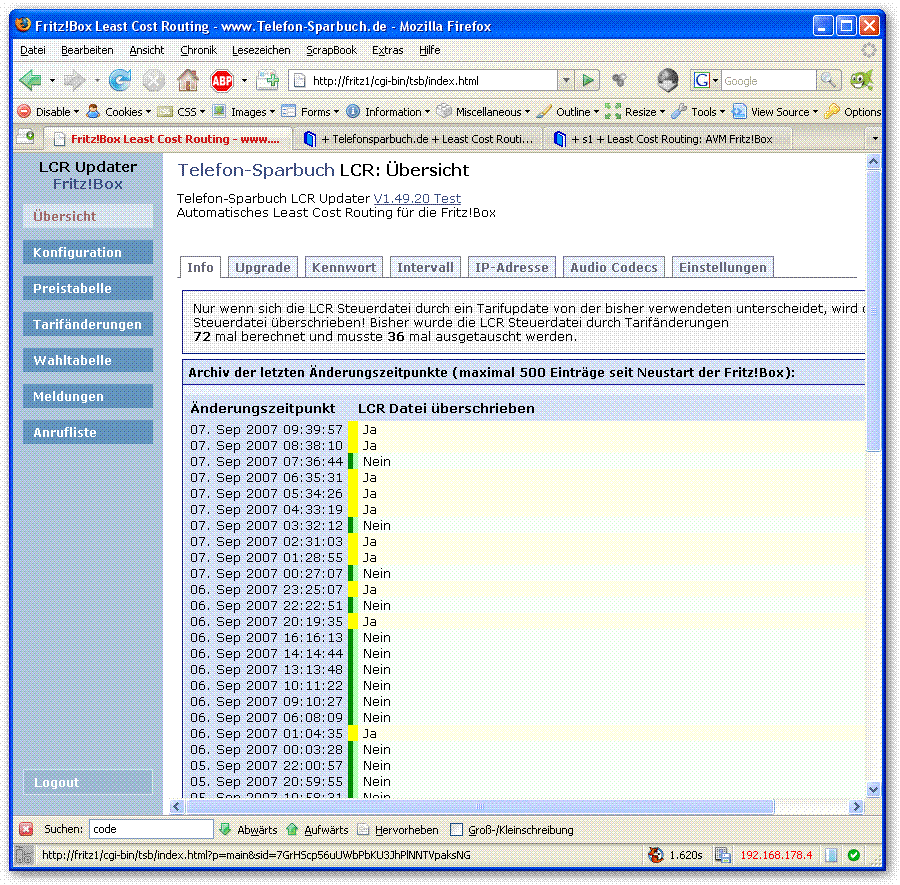Viewport: 900px width, 885px height.
Task: Open the Preistabelle sidebar page
Action: click(88, 288)
